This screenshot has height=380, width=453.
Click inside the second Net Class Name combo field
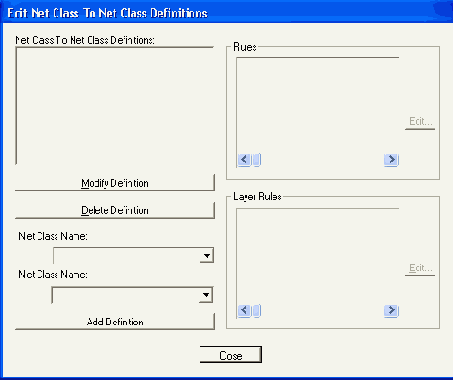[126, 295]
